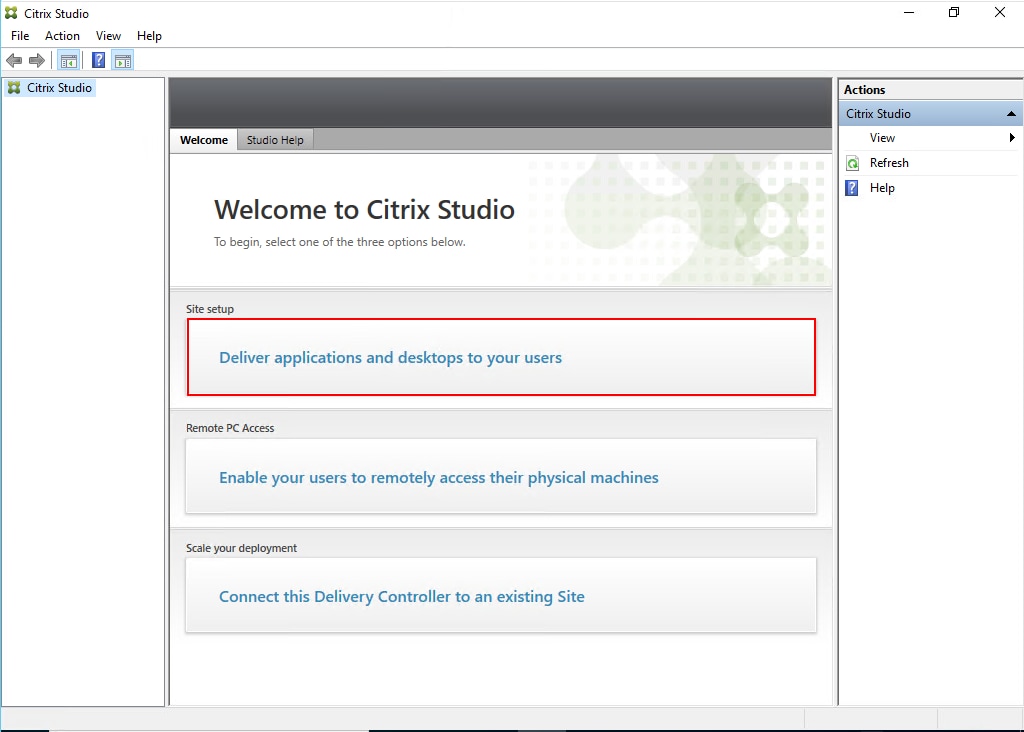Image resolution: width=1024 pixels, height=732 pixels.
Task: Open the View menu in menu bar
Action: click(x=108, y=36)
